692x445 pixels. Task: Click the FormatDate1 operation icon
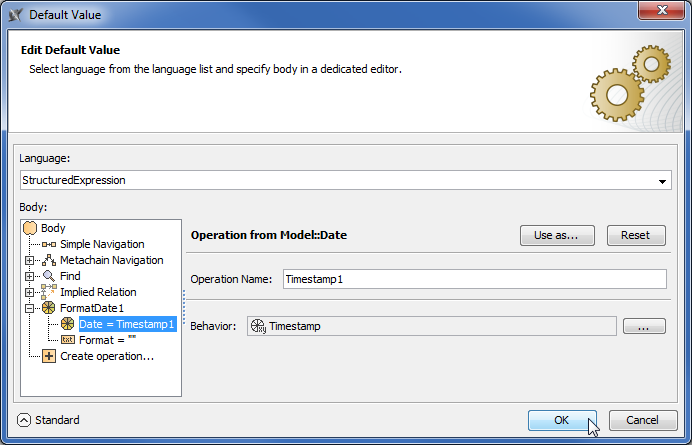click(x=49, y=308)
